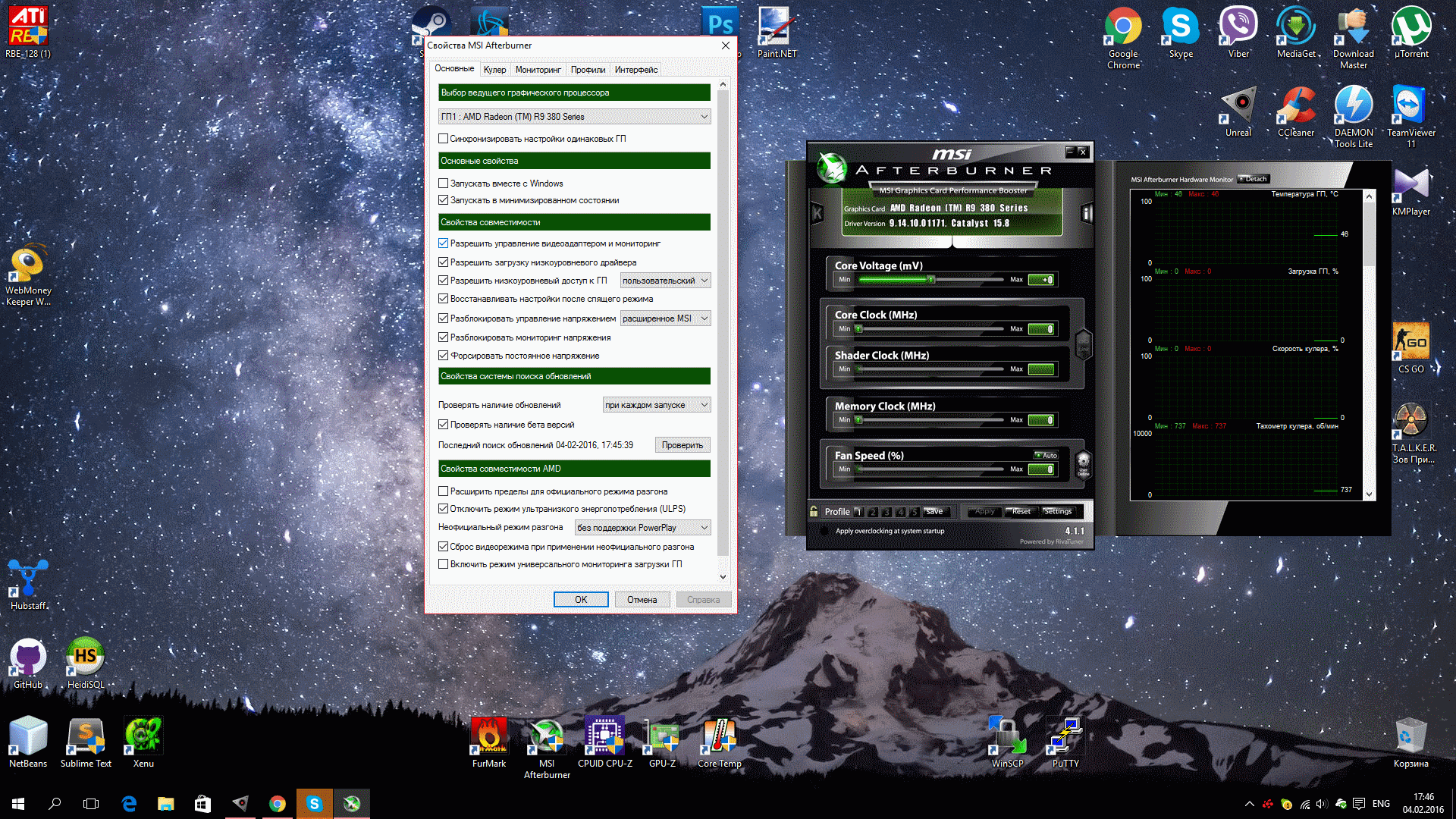Toggle 'Отключить режим ультранизкого энергопотребления (ULPS)' checkbox

[x=444, y=509]
